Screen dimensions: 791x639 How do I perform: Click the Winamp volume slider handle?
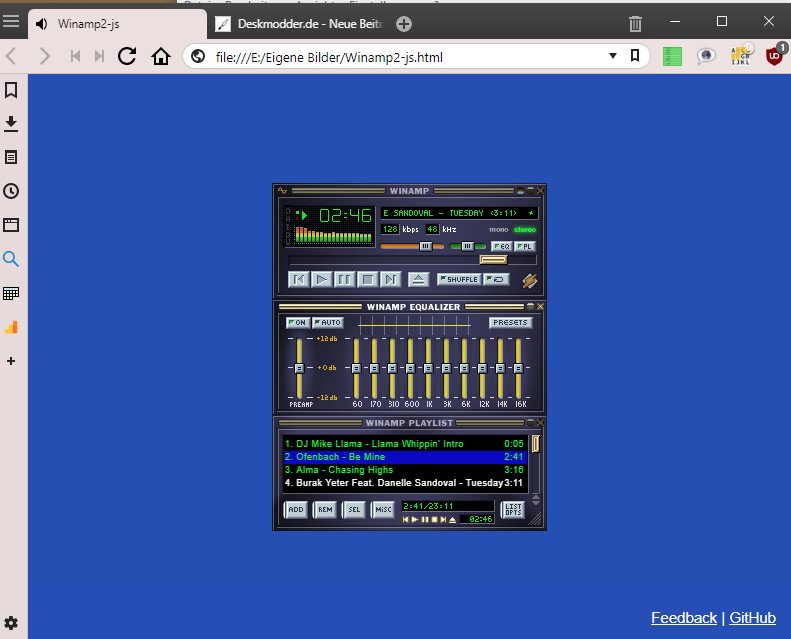pos(426,246)
